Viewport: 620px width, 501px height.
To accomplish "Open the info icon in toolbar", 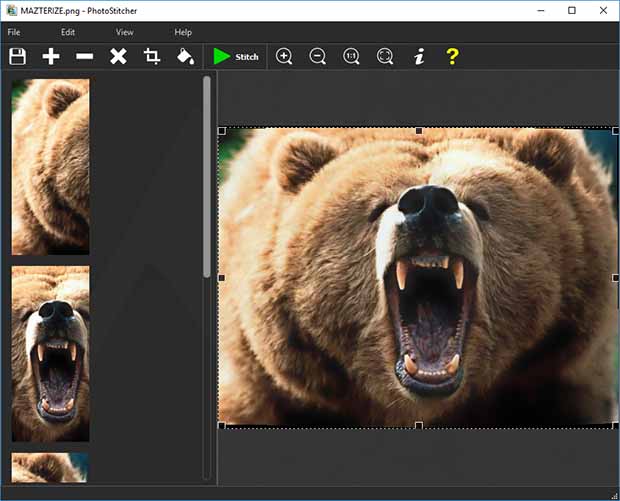I will [419, 57].
